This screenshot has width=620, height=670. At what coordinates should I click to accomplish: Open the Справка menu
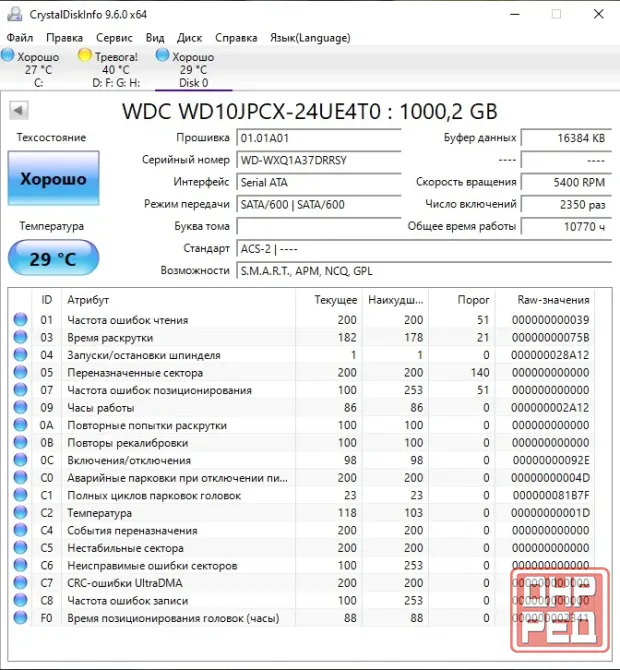click(236, 38)
